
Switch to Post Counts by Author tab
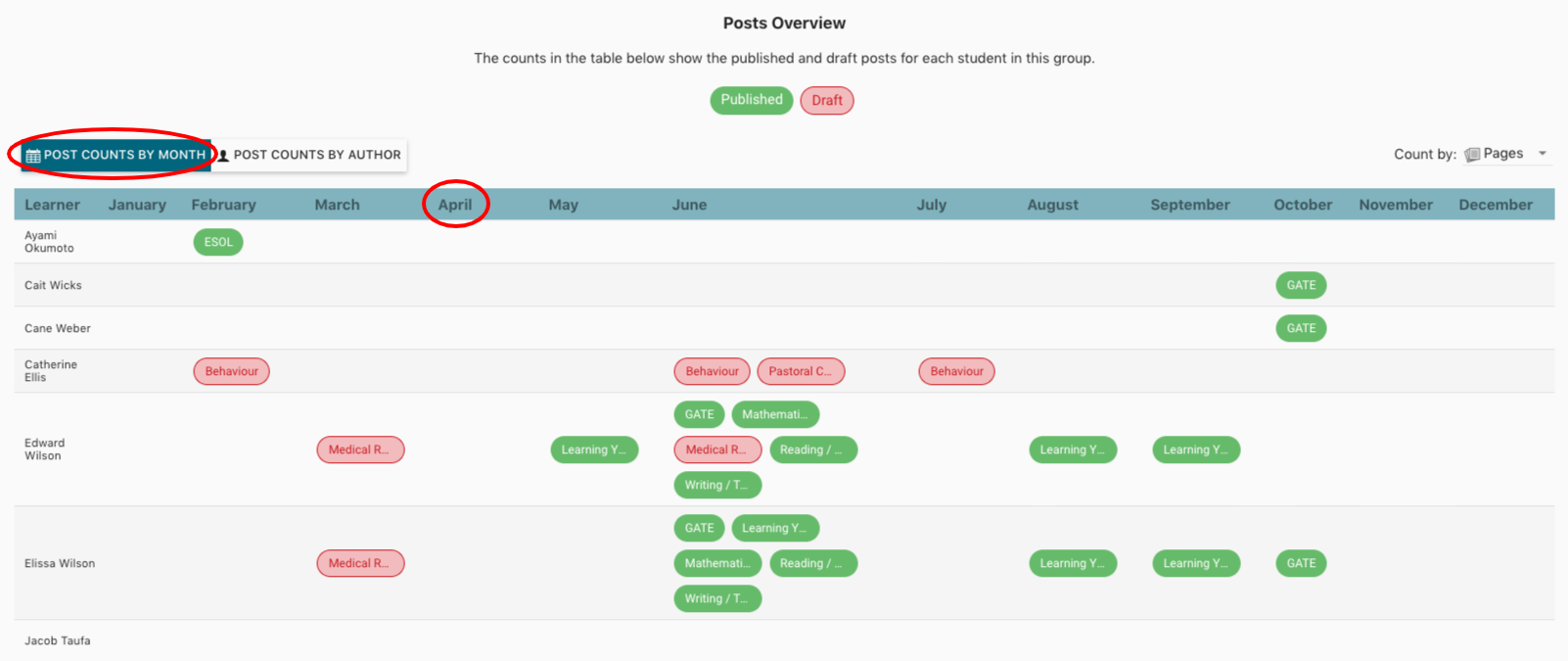pos(309,155)
